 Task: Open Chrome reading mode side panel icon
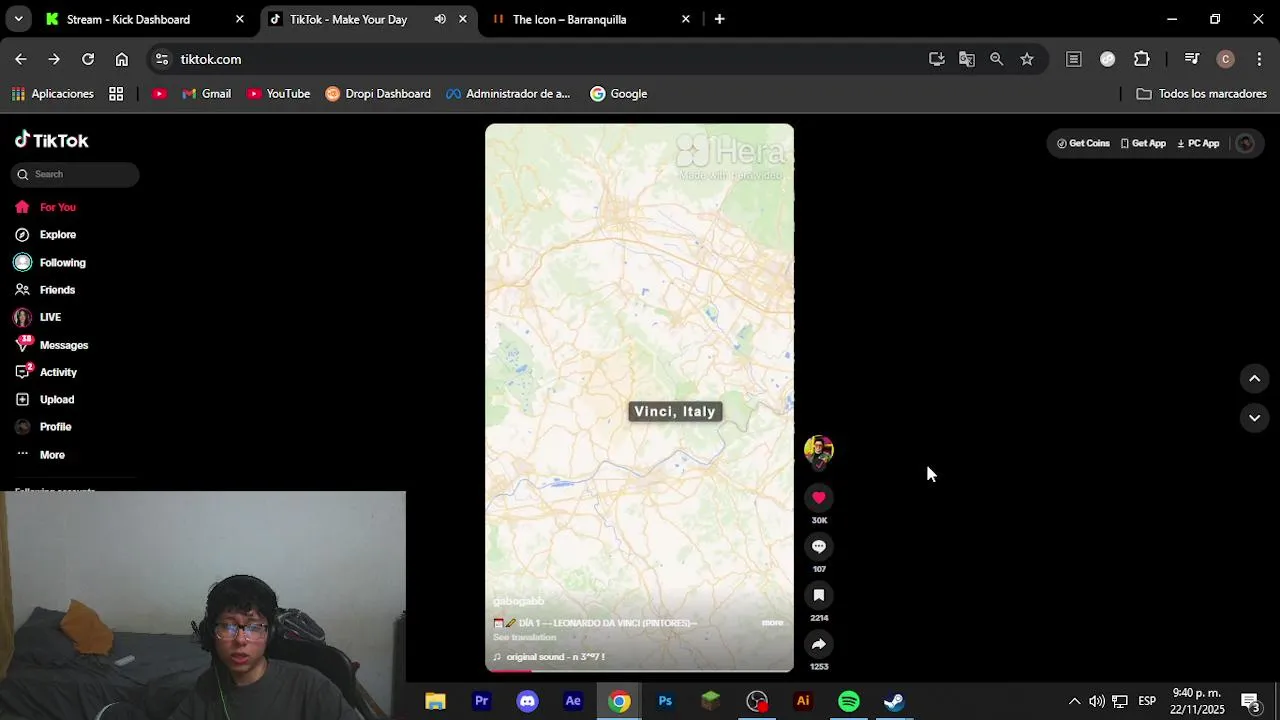1074,59
